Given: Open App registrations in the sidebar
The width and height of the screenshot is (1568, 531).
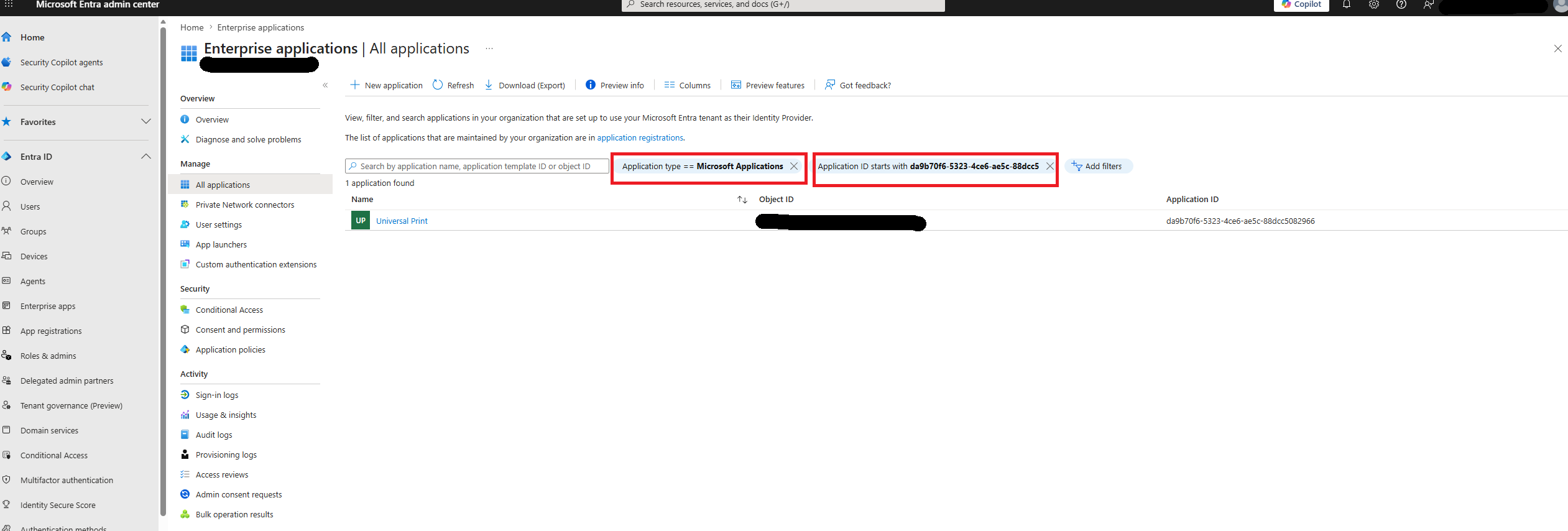Looking at the screenshot, I should click(x=51, y=331).
